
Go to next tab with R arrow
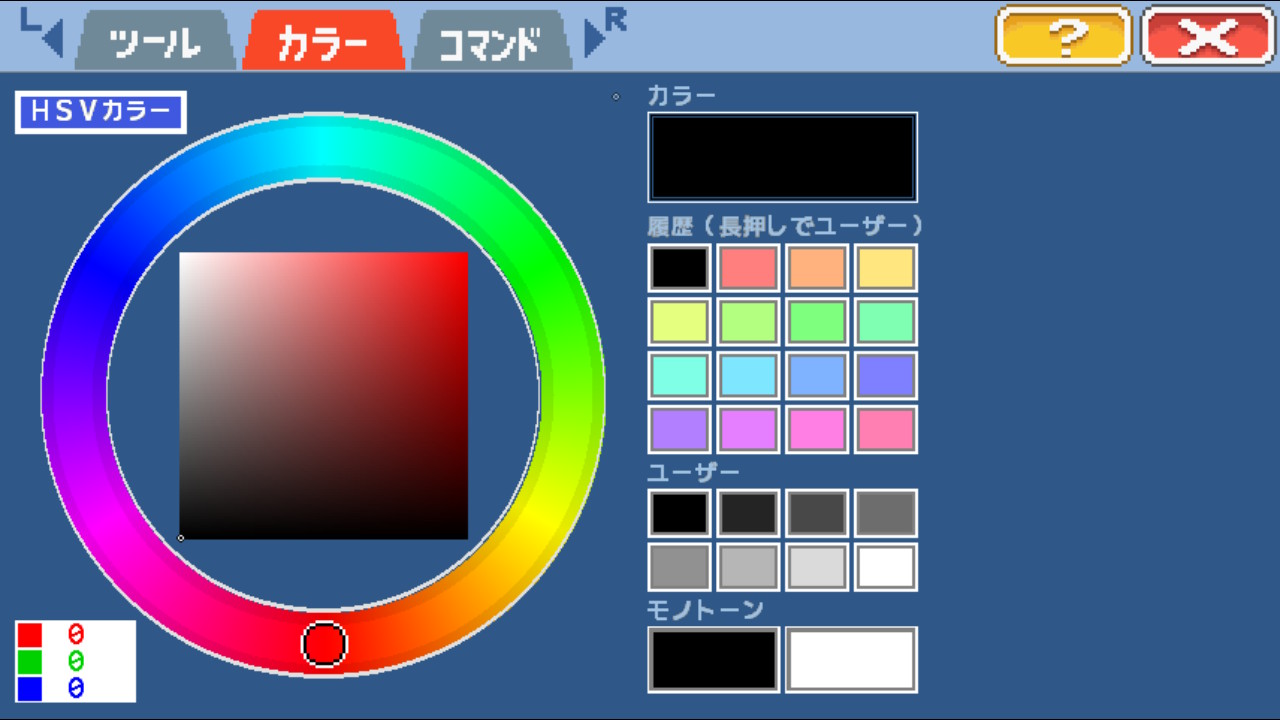point(605,32)
